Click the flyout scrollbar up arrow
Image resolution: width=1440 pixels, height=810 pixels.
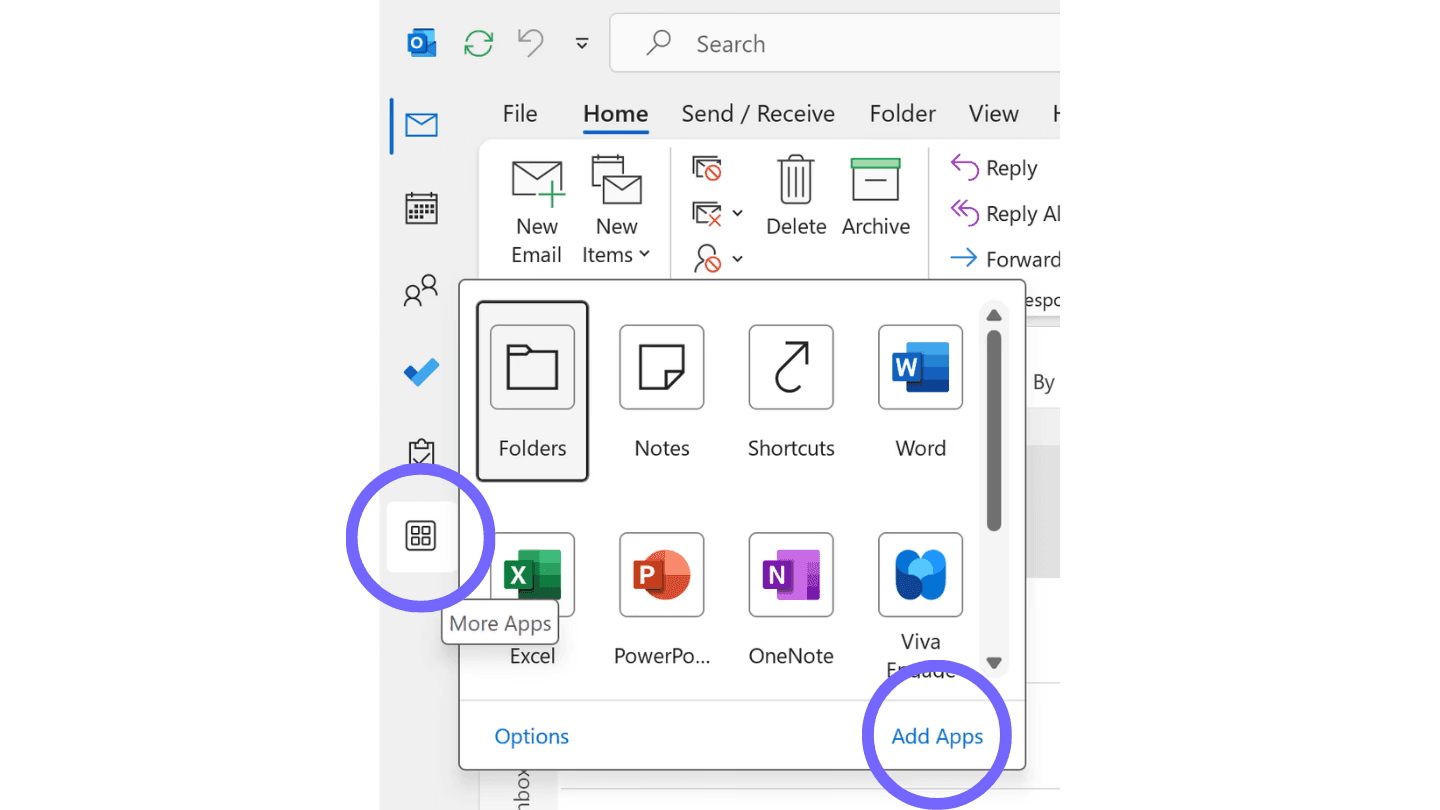coord(994,315)
